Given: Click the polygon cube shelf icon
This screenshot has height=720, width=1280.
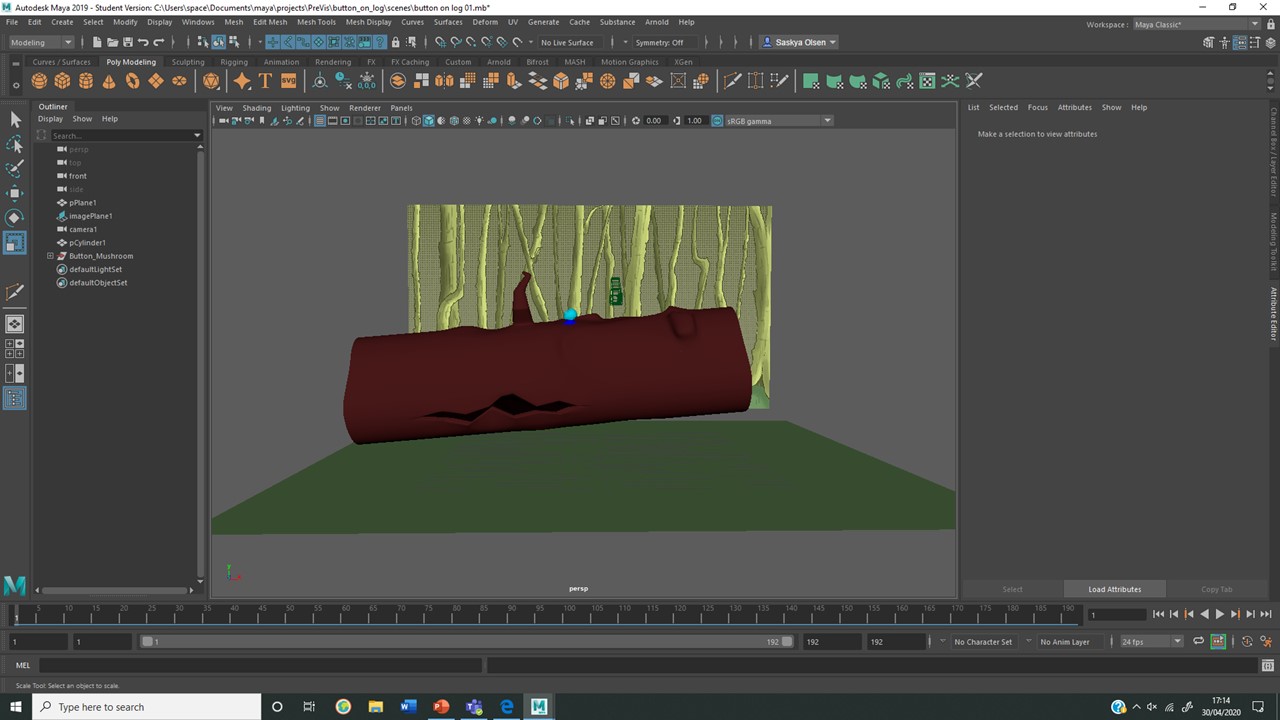Looking at the screenshot, I should 62,81.
